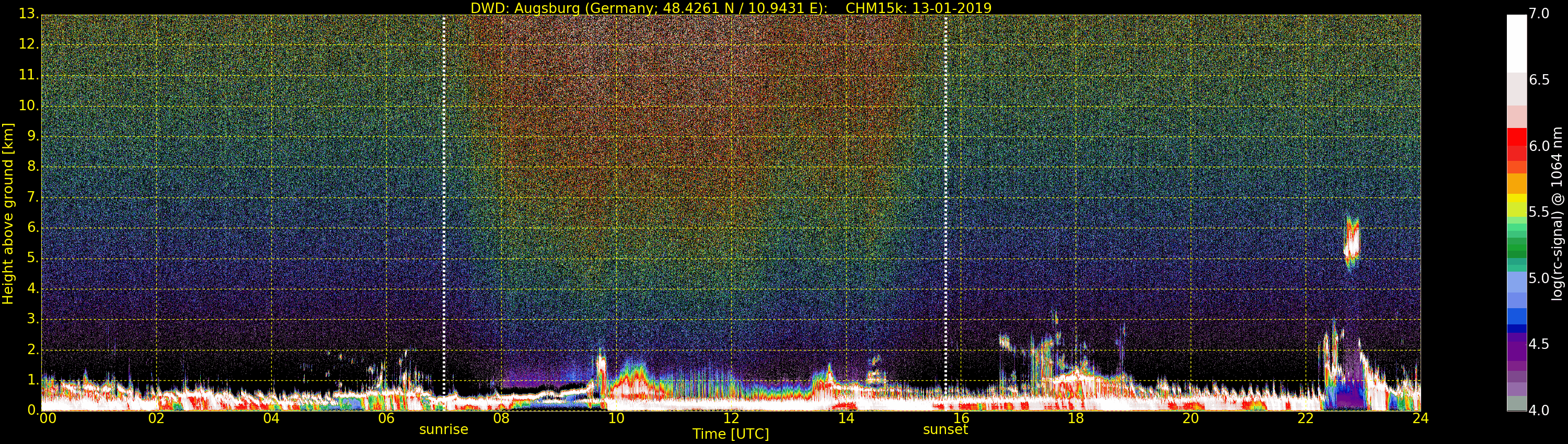Screen dimensions: 1568x444
Task: Click the '13.' height axis tick label
Action: pos(29,14)
